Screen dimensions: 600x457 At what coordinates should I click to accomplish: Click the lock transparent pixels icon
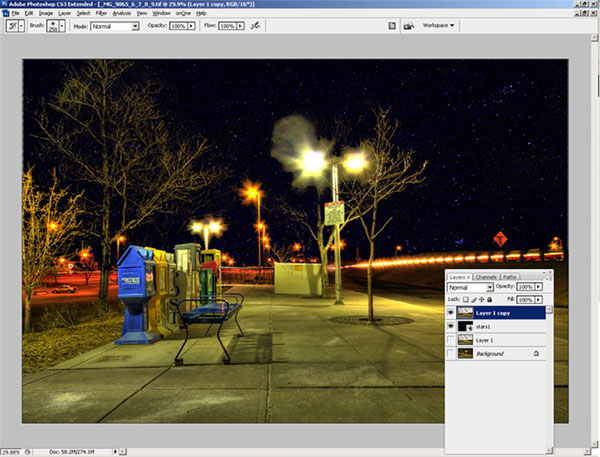(466, 299)
